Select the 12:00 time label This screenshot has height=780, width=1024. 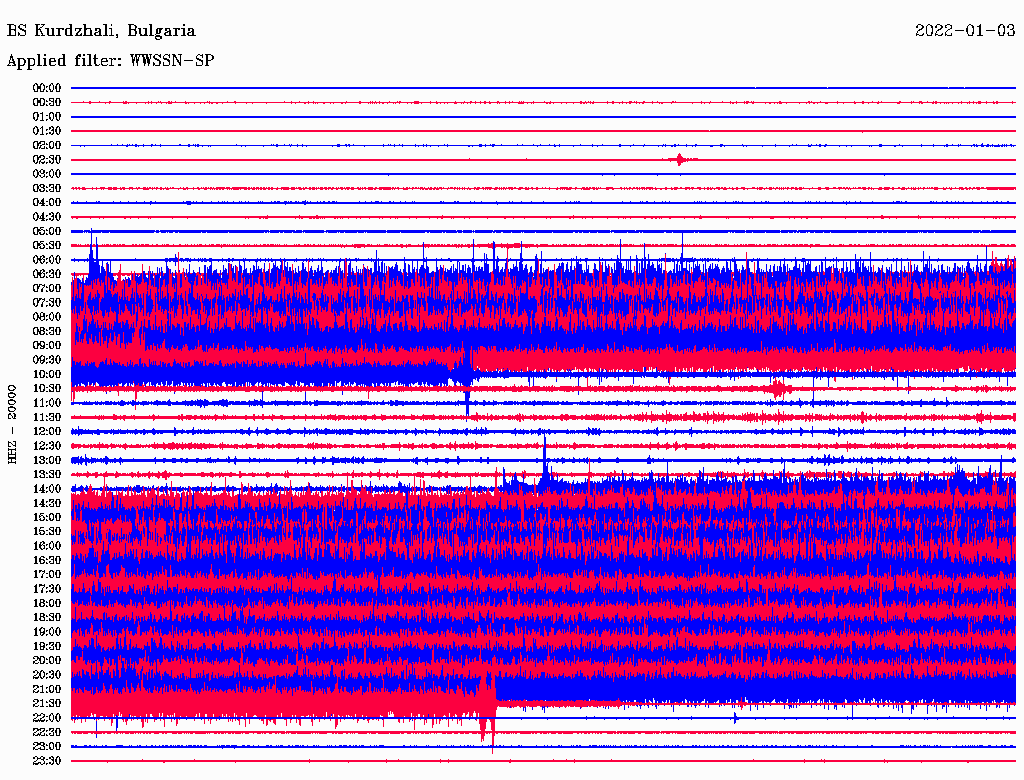pyautogui.click(x=47, y=431)
